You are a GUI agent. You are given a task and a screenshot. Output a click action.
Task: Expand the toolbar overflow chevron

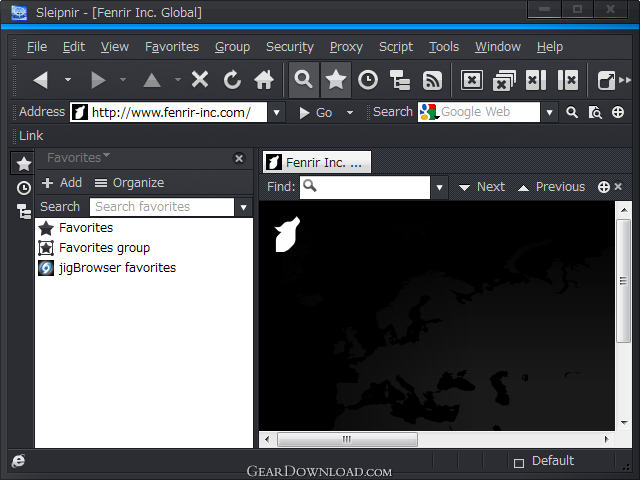pos(624,80)
